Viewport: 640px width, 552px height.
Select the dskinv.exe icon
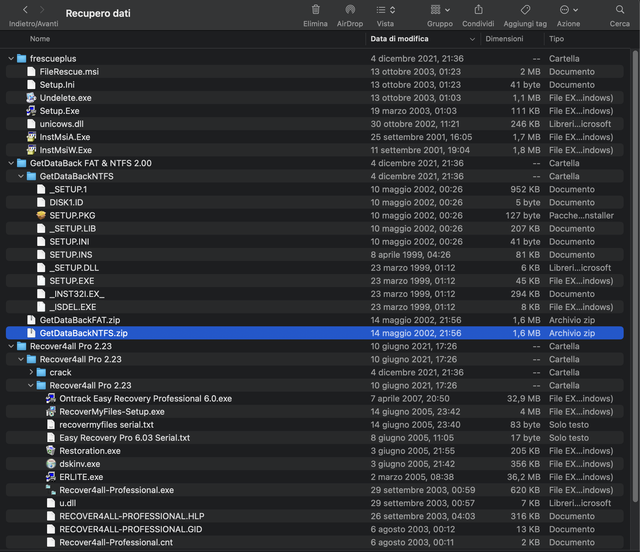(x=51, y=464)
